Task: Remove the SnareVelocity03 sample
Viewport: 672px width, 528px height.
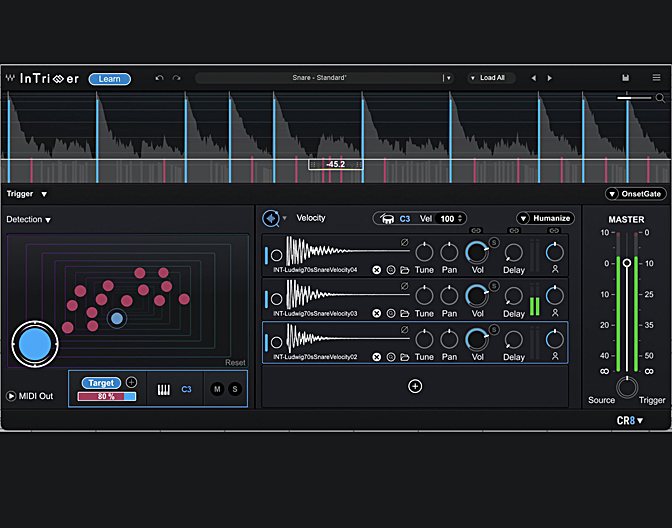Action: click(x=376, y=313)
